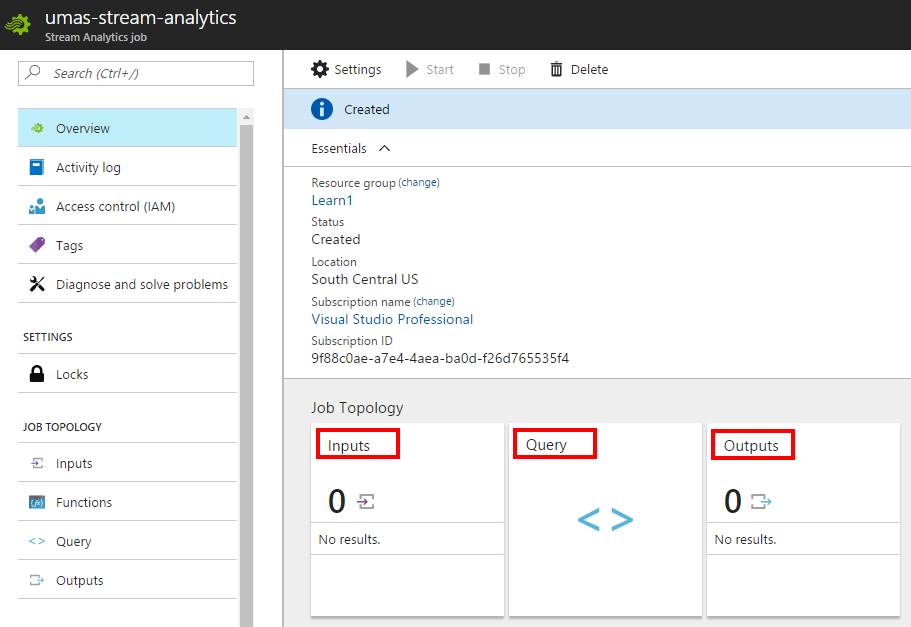Open Overview in the sidebar
911x627 pixels.
(x=127, y=128)
